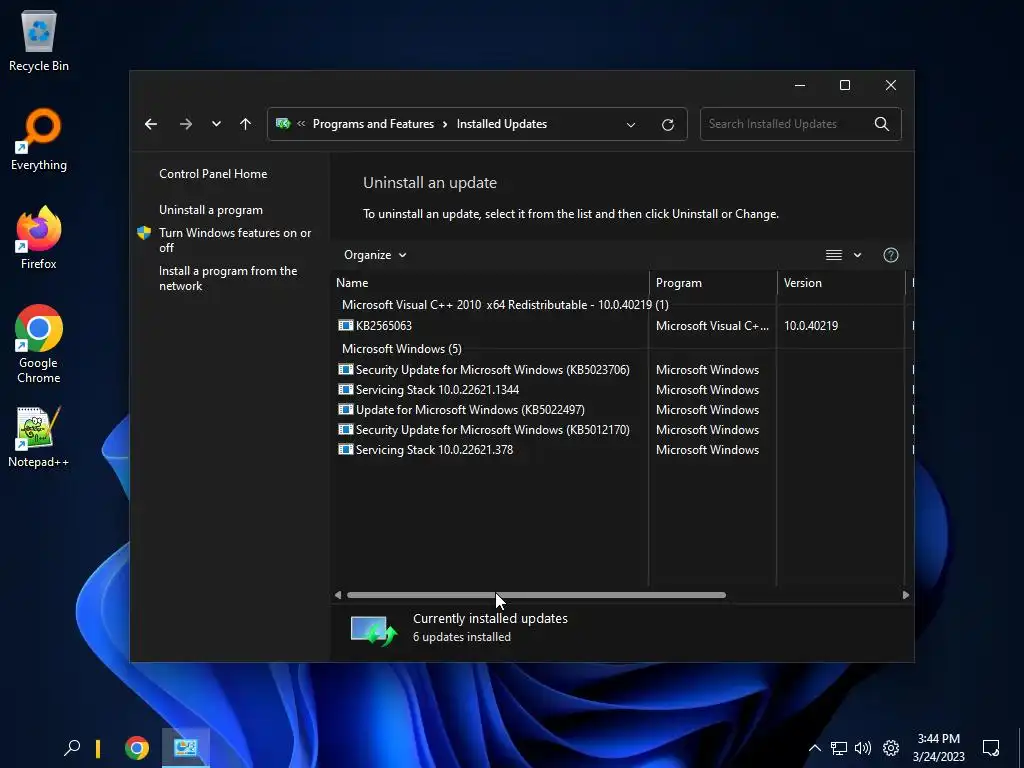Sort by the Version column header
The width and height of the screenshot is (1024, 768).
[x=840, y=283]
